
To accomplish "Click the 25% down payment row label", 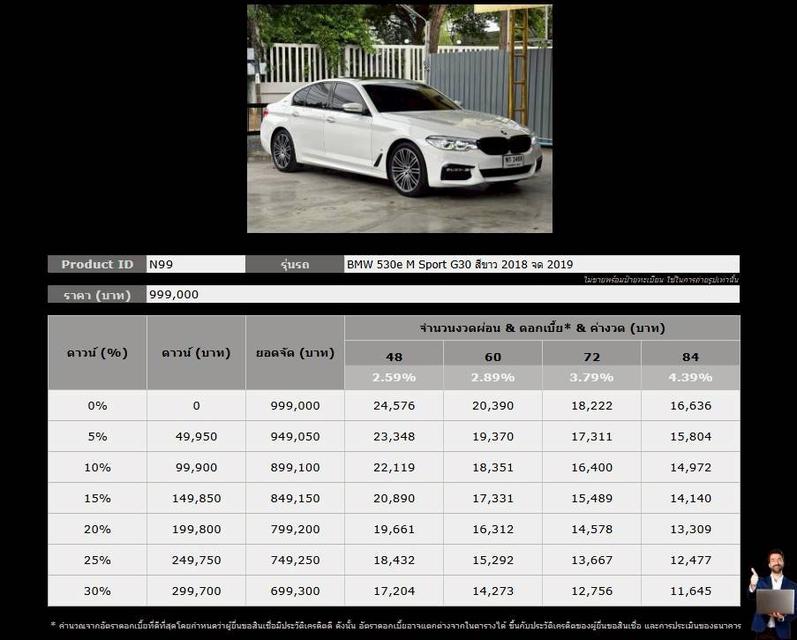I will pyautogui.click(x=97, y=560).
